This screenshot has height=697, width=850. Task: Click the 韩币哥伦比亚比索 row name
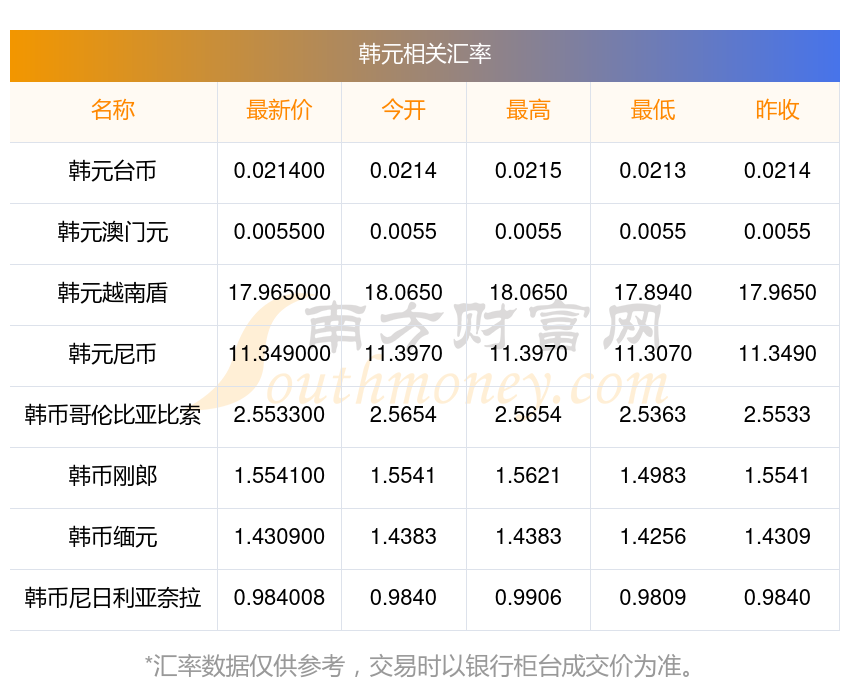(113, 415)
